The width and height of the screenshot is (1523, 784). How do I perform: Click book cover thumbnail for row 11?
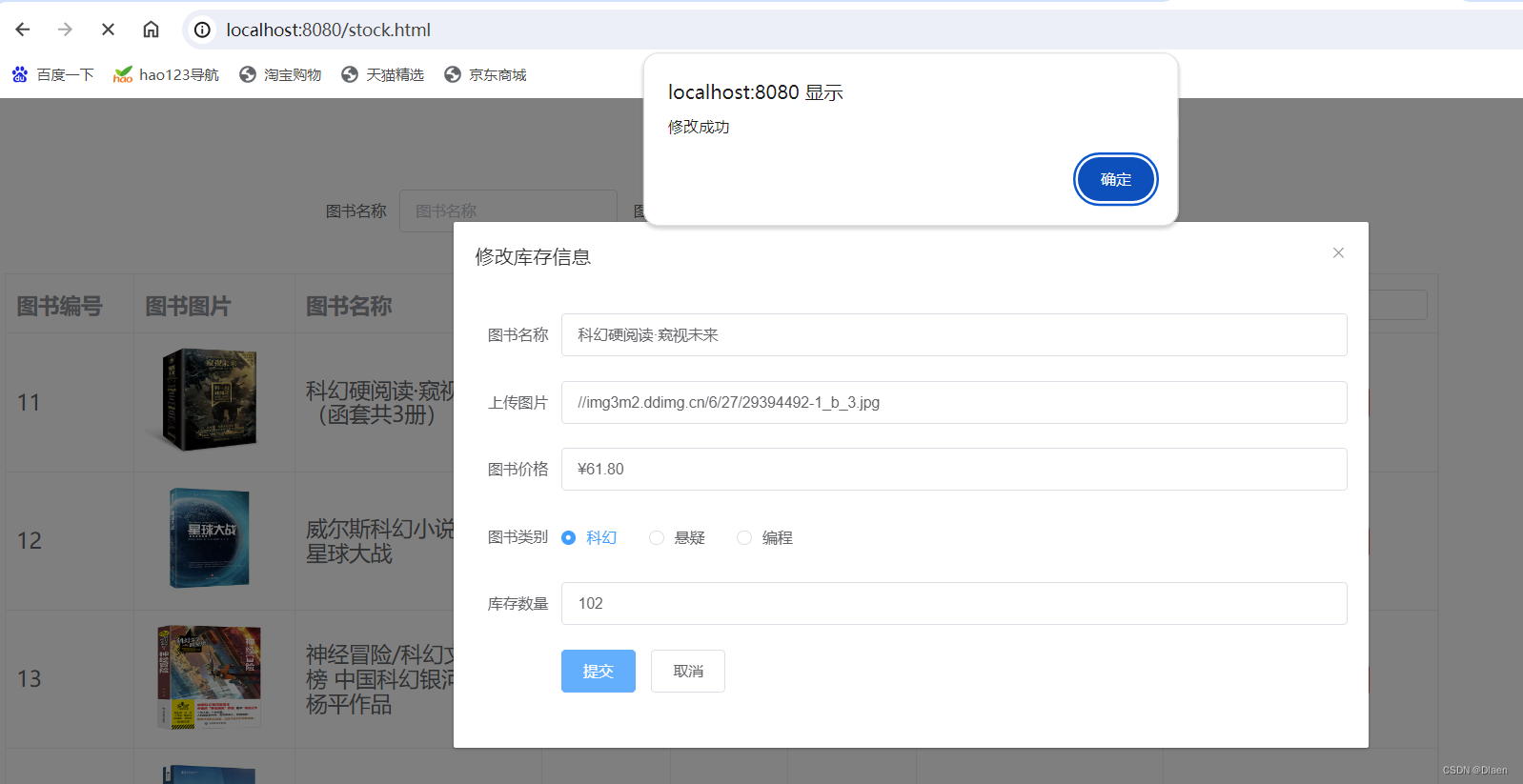tap(209, 400)
